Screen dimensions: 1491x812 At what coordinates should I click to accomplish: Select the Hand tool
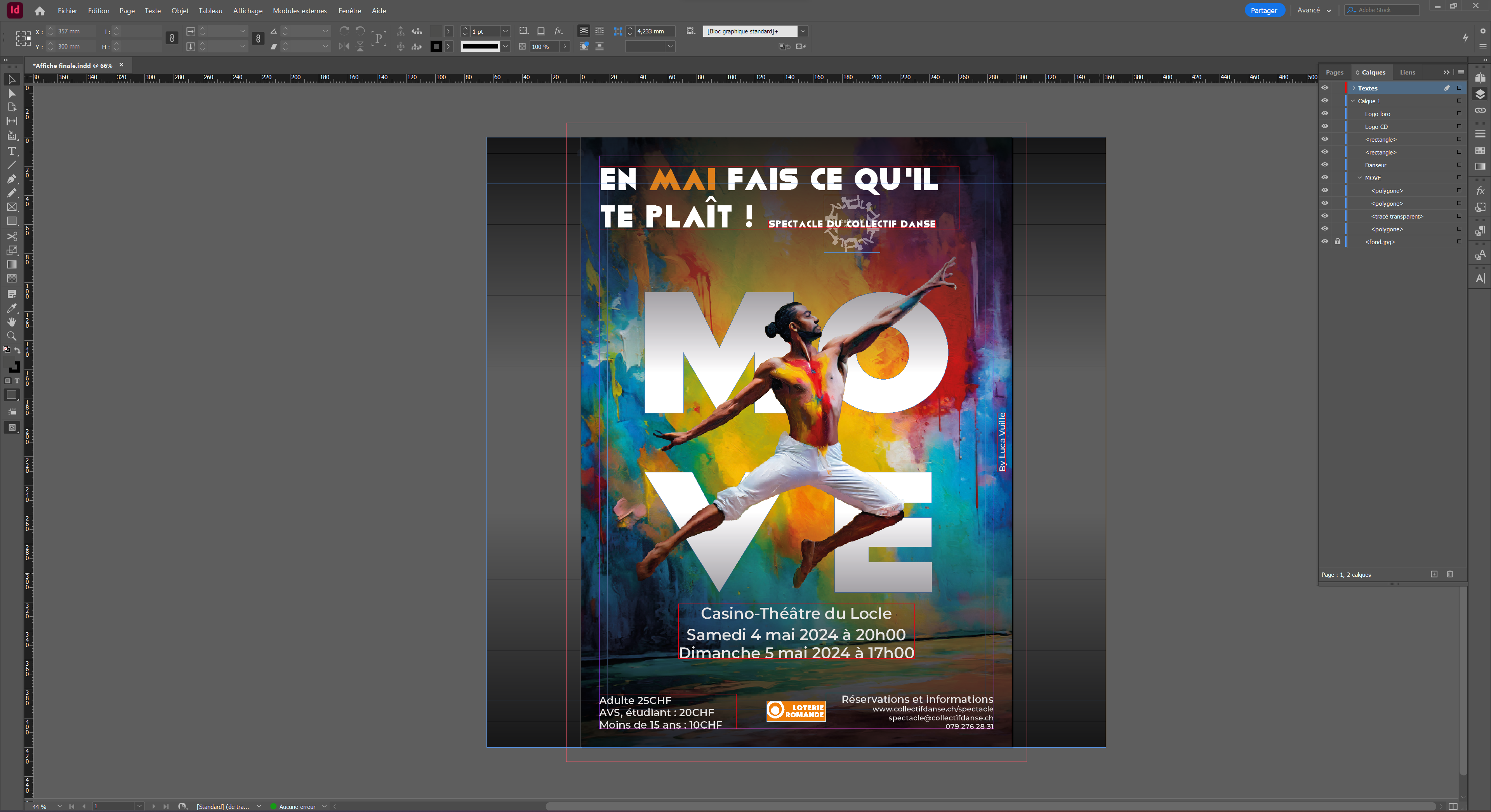[x=12, y=322]
